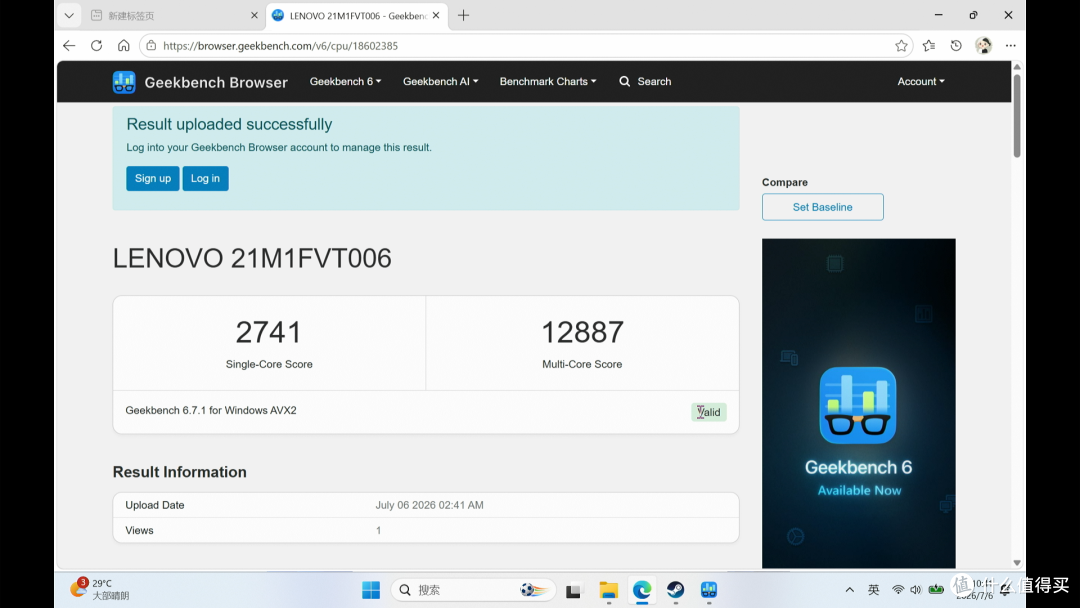
Task: Expand the Geekbench AI menu
Action: click(440, 81)
